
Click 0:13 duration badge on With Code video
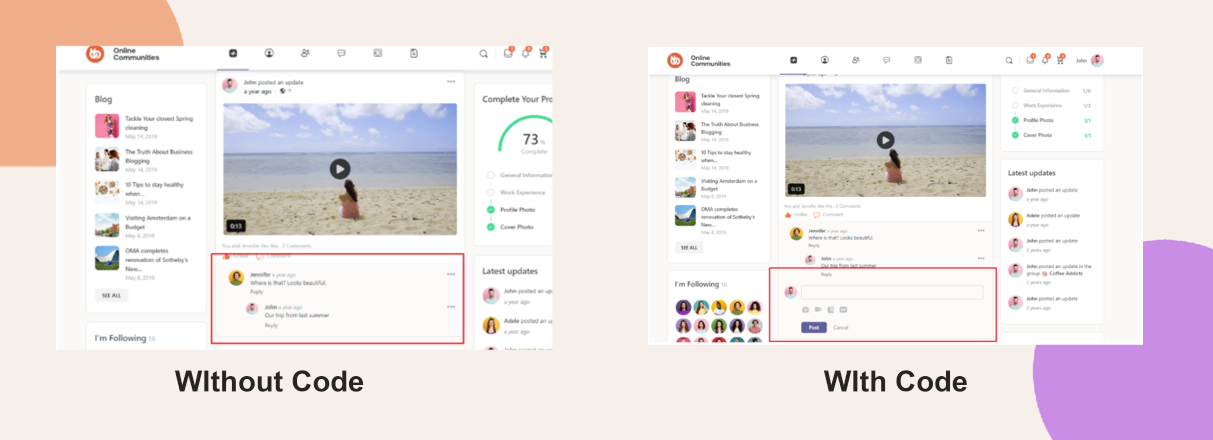pos(796,188)
